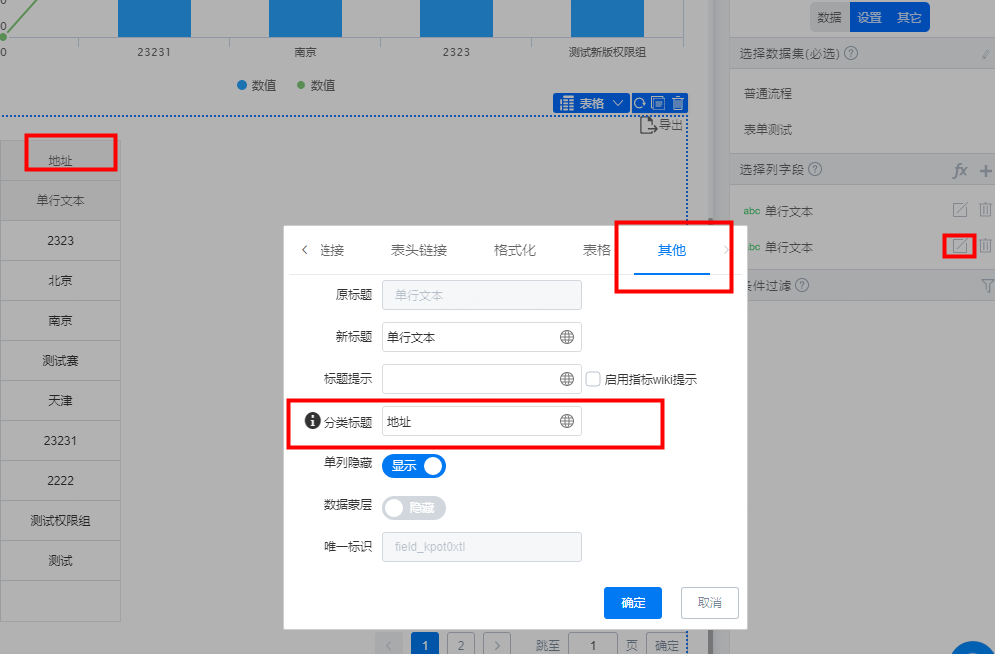995x654 pixels.
Task: Switch to the 连接 tab
Action: 332,250
